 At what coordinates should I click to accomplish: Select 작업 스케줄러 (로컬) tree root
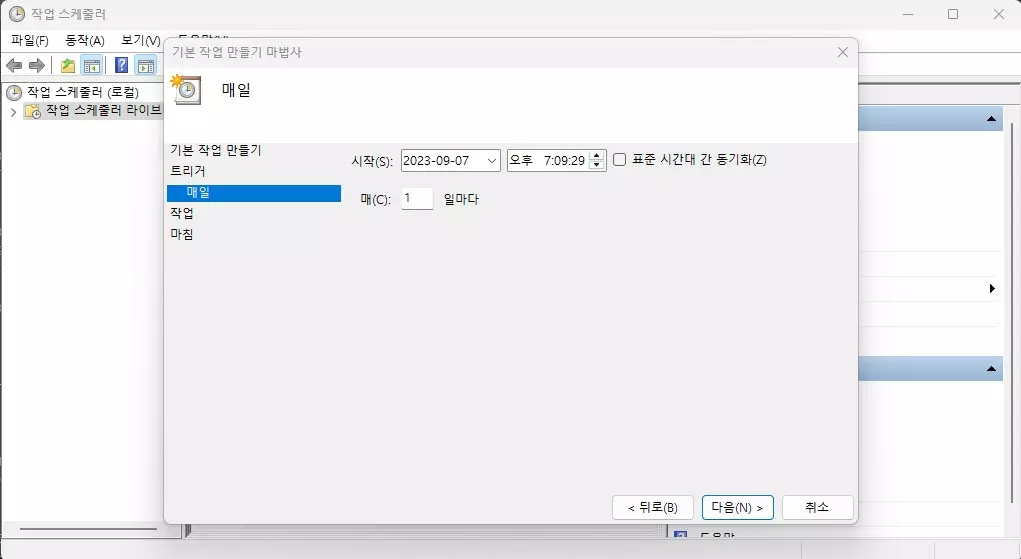coord(83,93)
